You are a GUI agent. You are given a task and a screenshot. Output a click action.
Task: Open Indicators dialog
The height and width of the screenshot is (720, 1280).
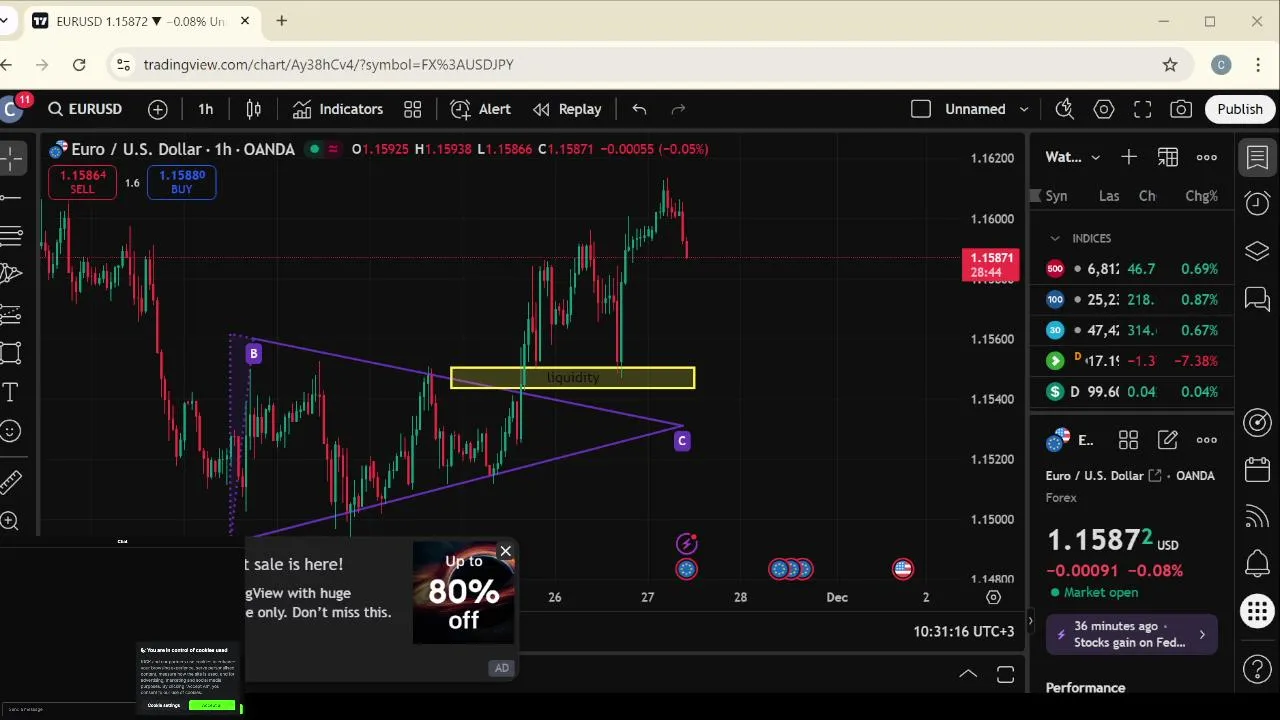tap(338, 109)
